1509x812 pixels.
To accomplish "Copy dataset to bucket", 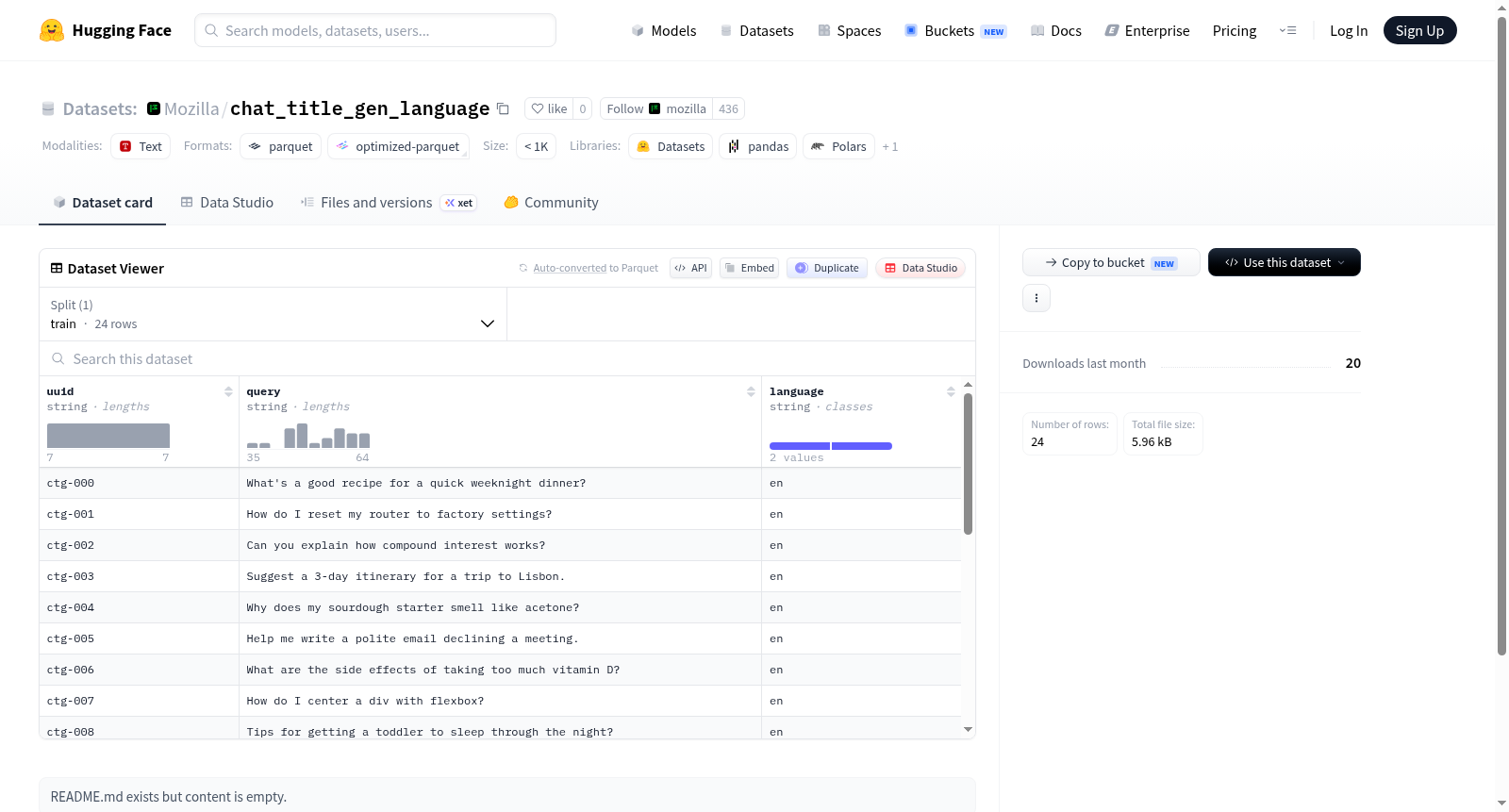I will click(1111, 262).
